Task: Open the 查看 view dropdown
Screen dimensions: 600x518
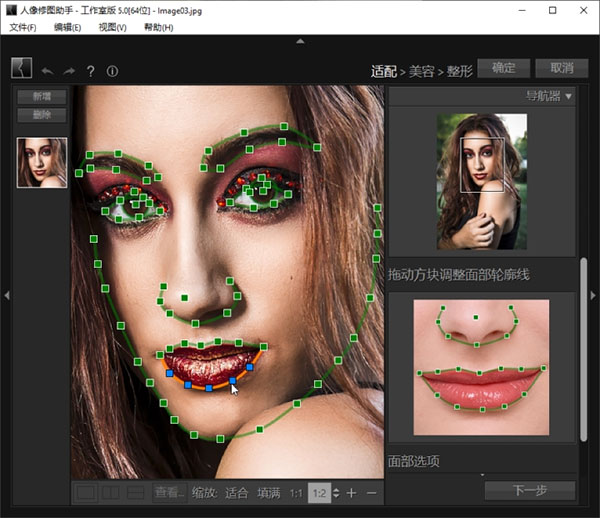Action: pyautogui.click(x=169, y=493)
